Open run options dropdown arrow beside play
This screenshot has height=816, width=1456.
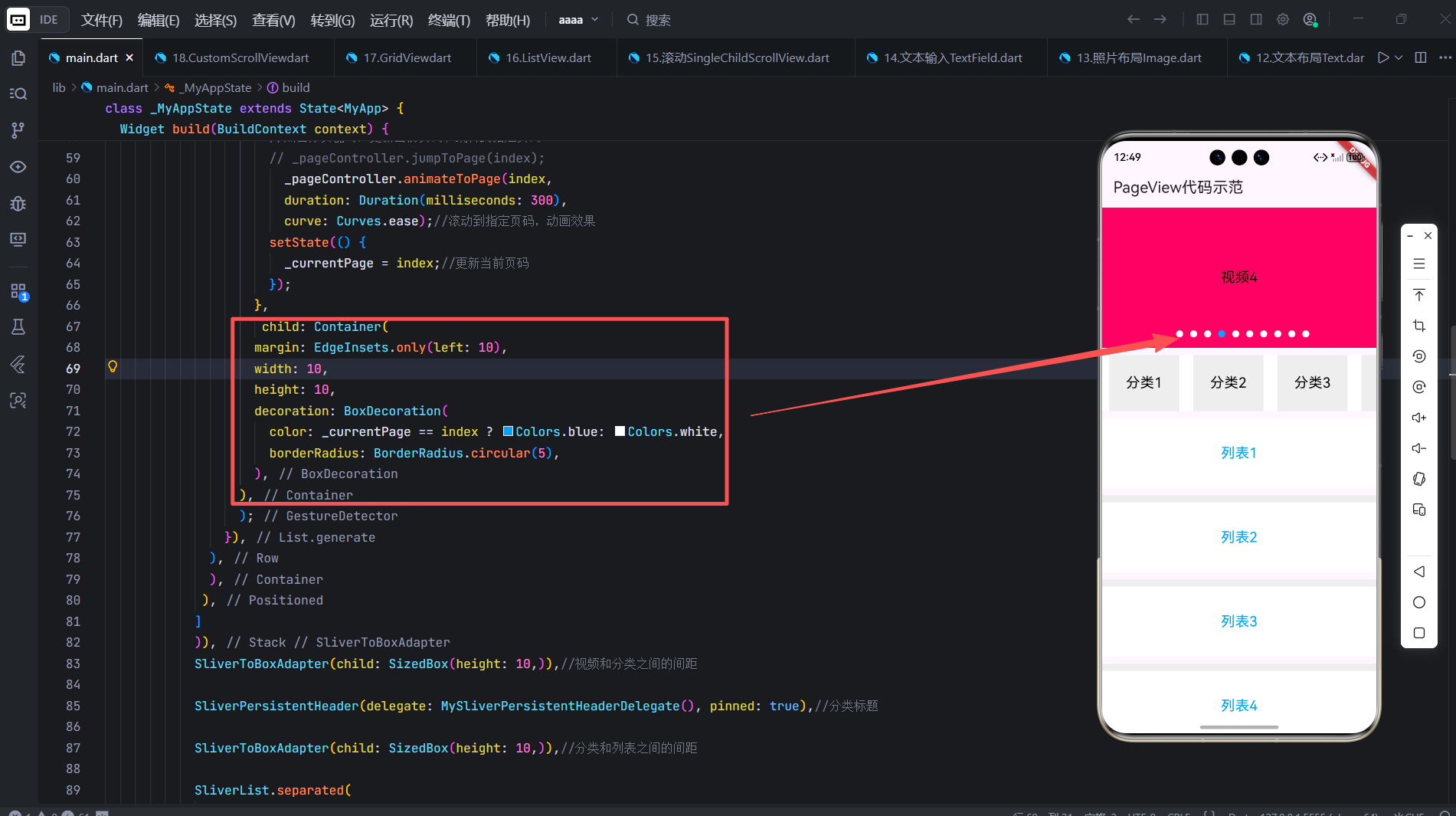(x=1399, y=57)
